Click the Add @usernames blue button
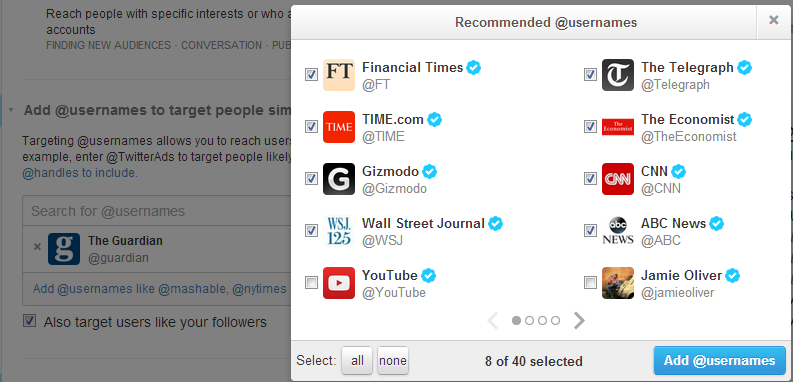The width and height of the screenshot is (793, 382). click(x=720, y=360)
